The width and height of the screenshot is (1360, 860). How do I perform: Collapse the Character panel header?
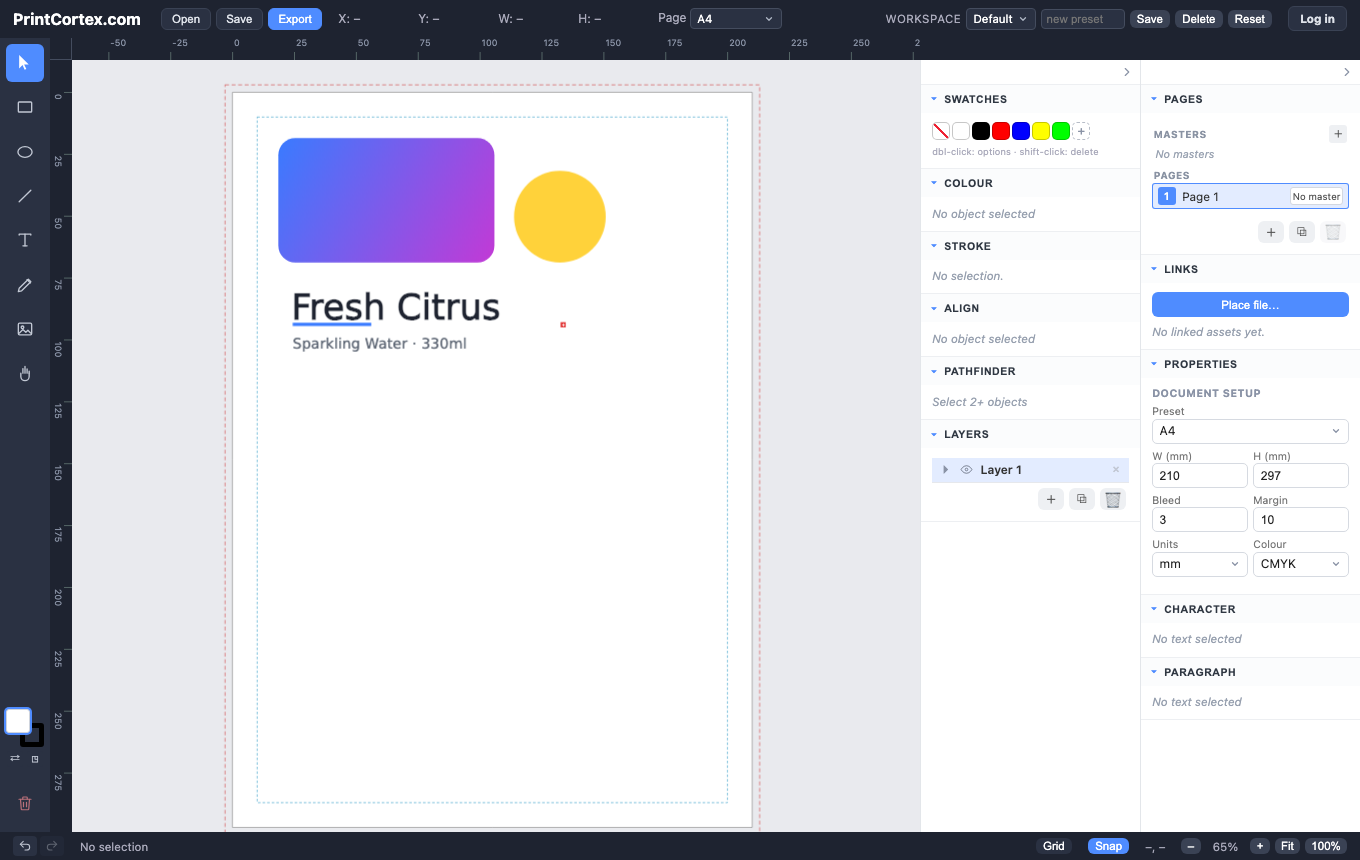[1250, 609]
